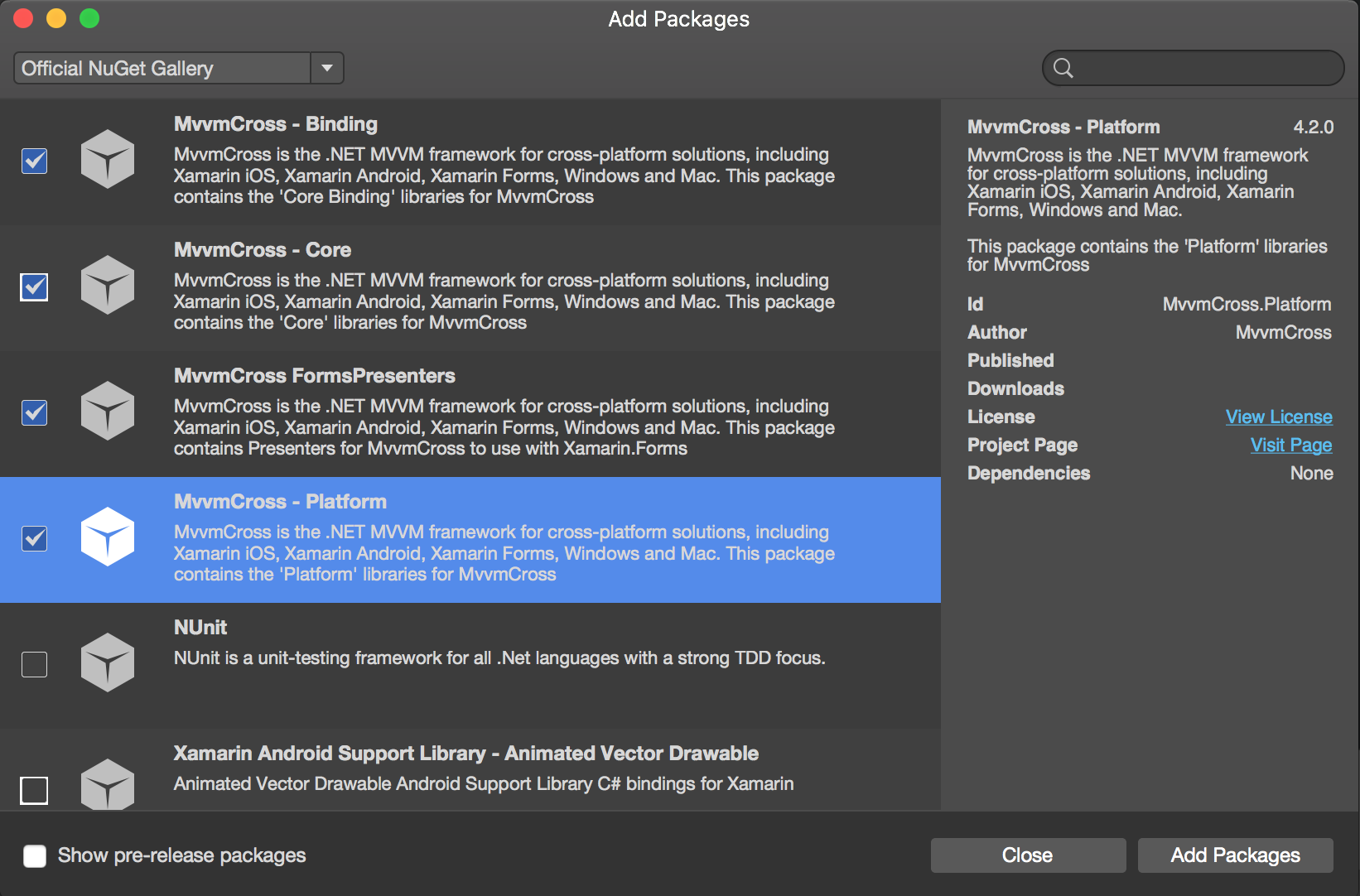Click the NUnit package icon
1360x896 pixels.
[108, 662]
